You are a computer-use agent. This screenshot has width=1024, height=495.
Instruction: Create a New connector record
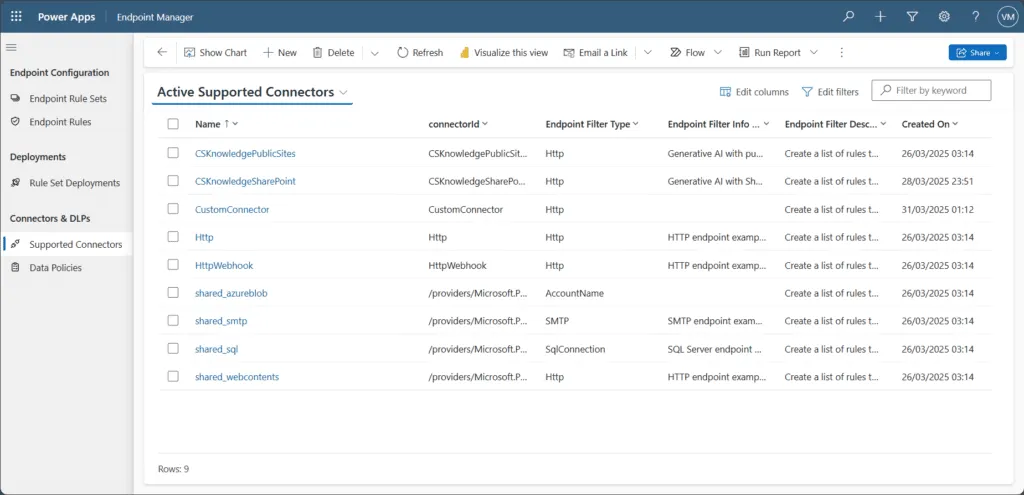(280, 53)
